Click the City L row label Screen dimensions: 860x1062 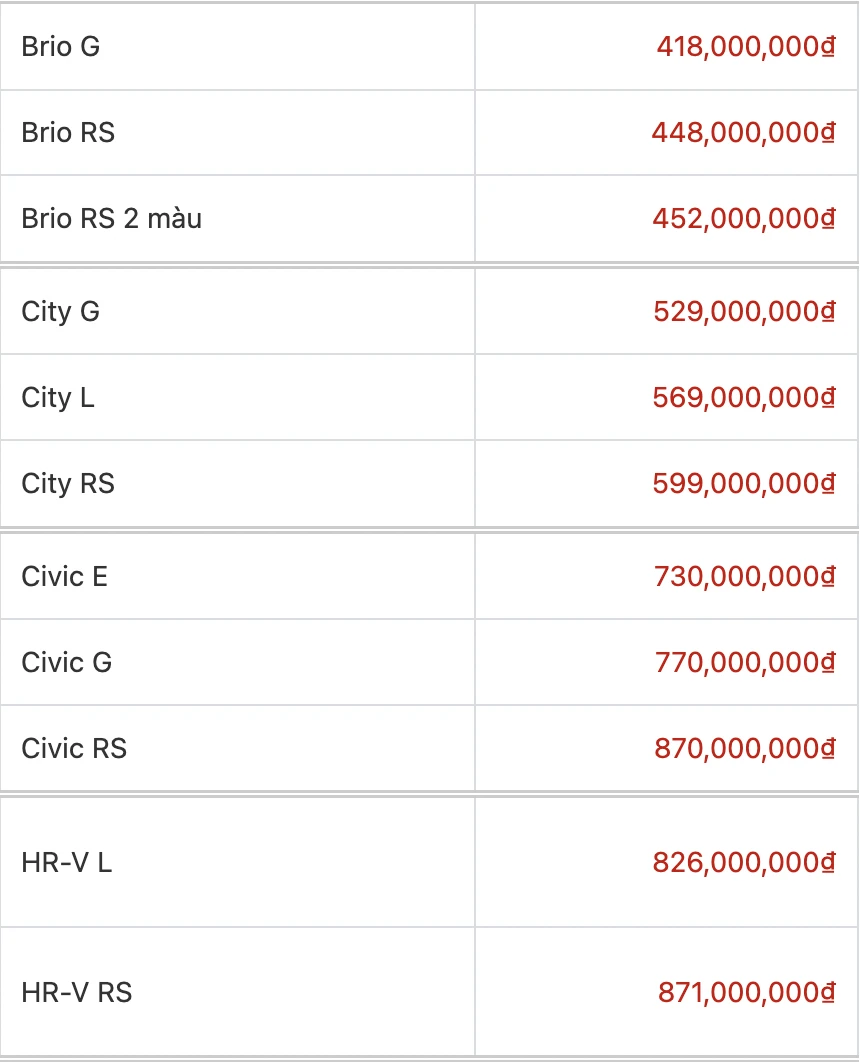[58, 398]
